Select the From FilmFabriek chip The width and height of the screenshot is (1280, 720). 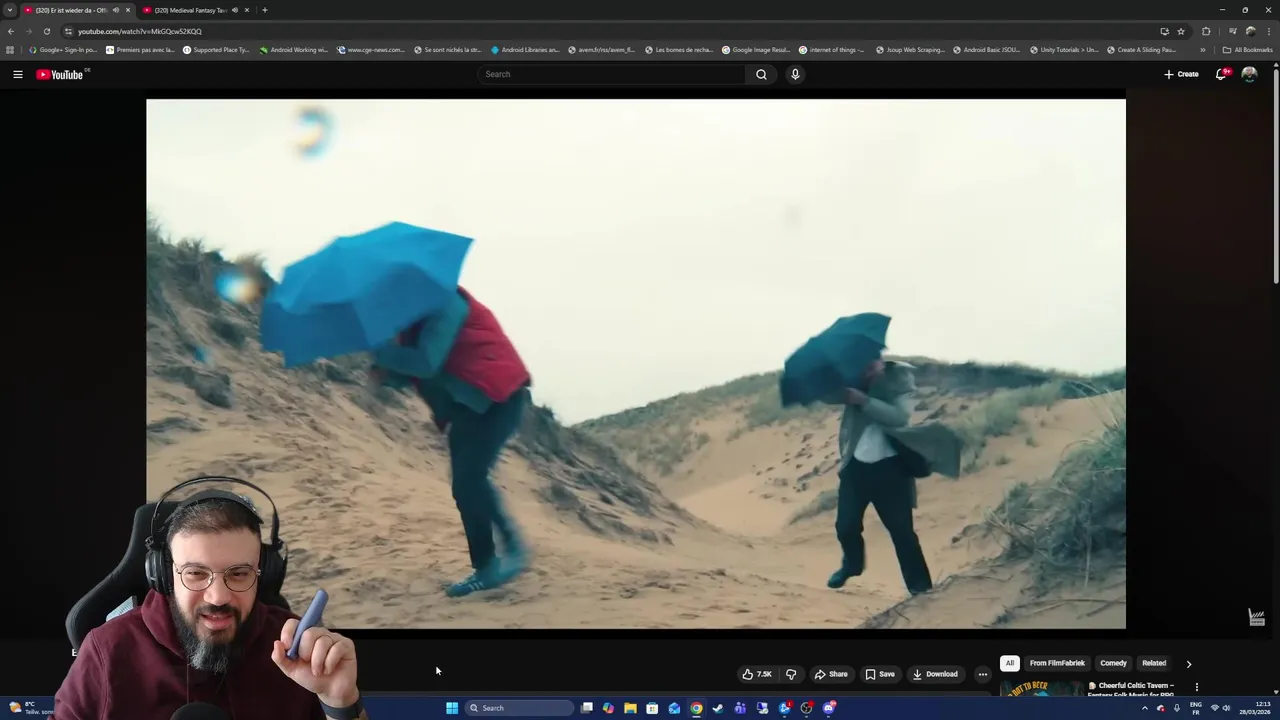pos(1057,663)
